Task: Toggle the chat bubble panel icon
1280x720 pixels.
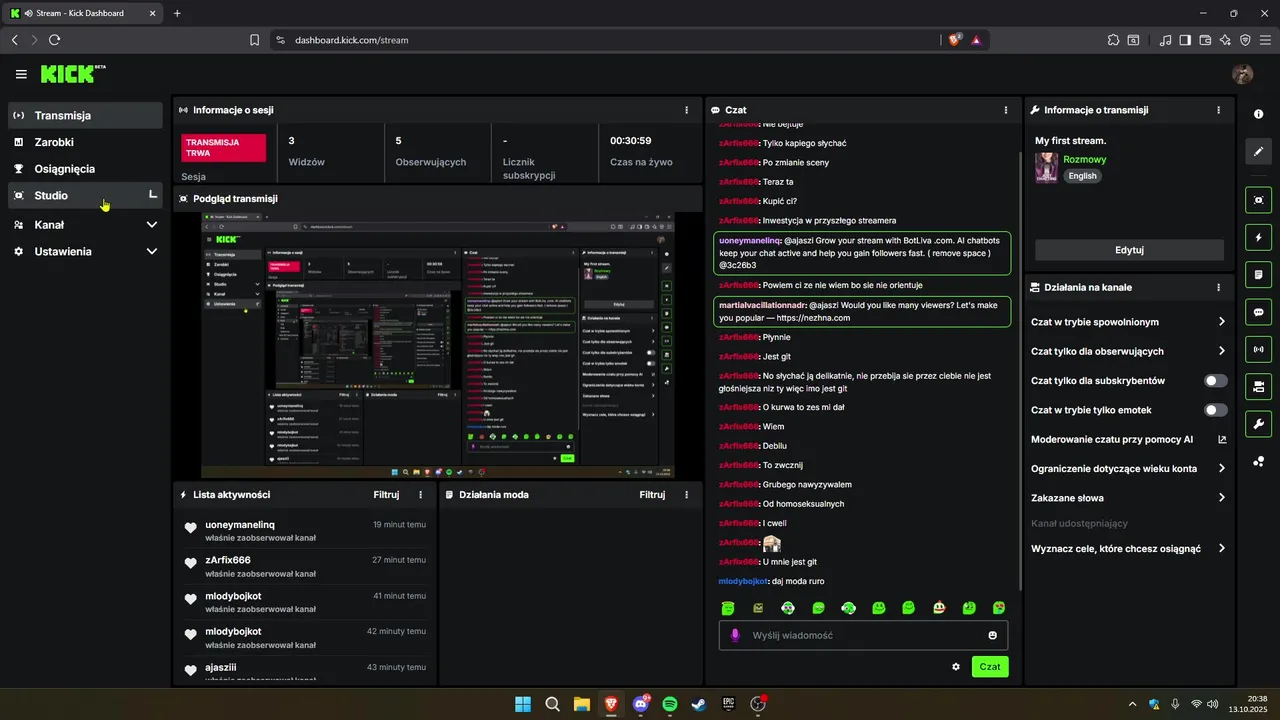Action: 1258,312
